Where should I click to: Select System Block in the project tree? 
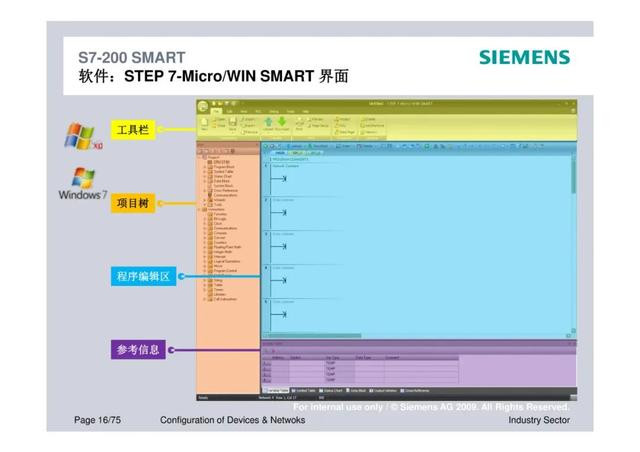220,185
